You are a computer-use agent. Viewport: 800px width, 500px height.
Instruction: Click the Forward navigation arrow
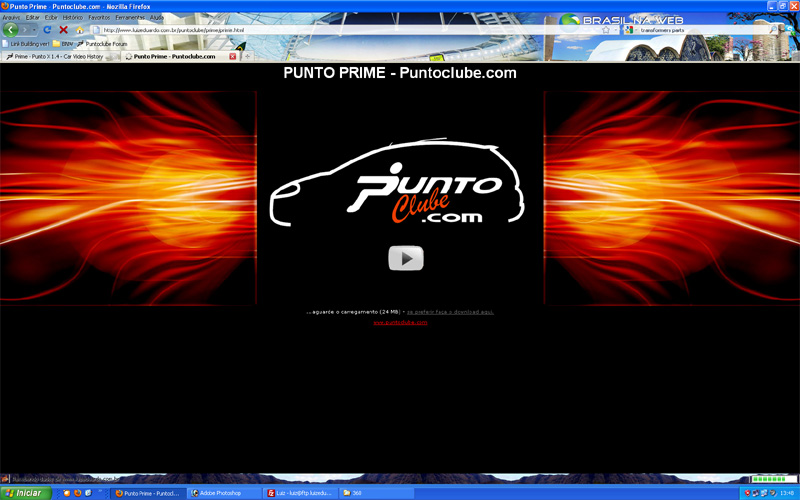click(24, 30)
